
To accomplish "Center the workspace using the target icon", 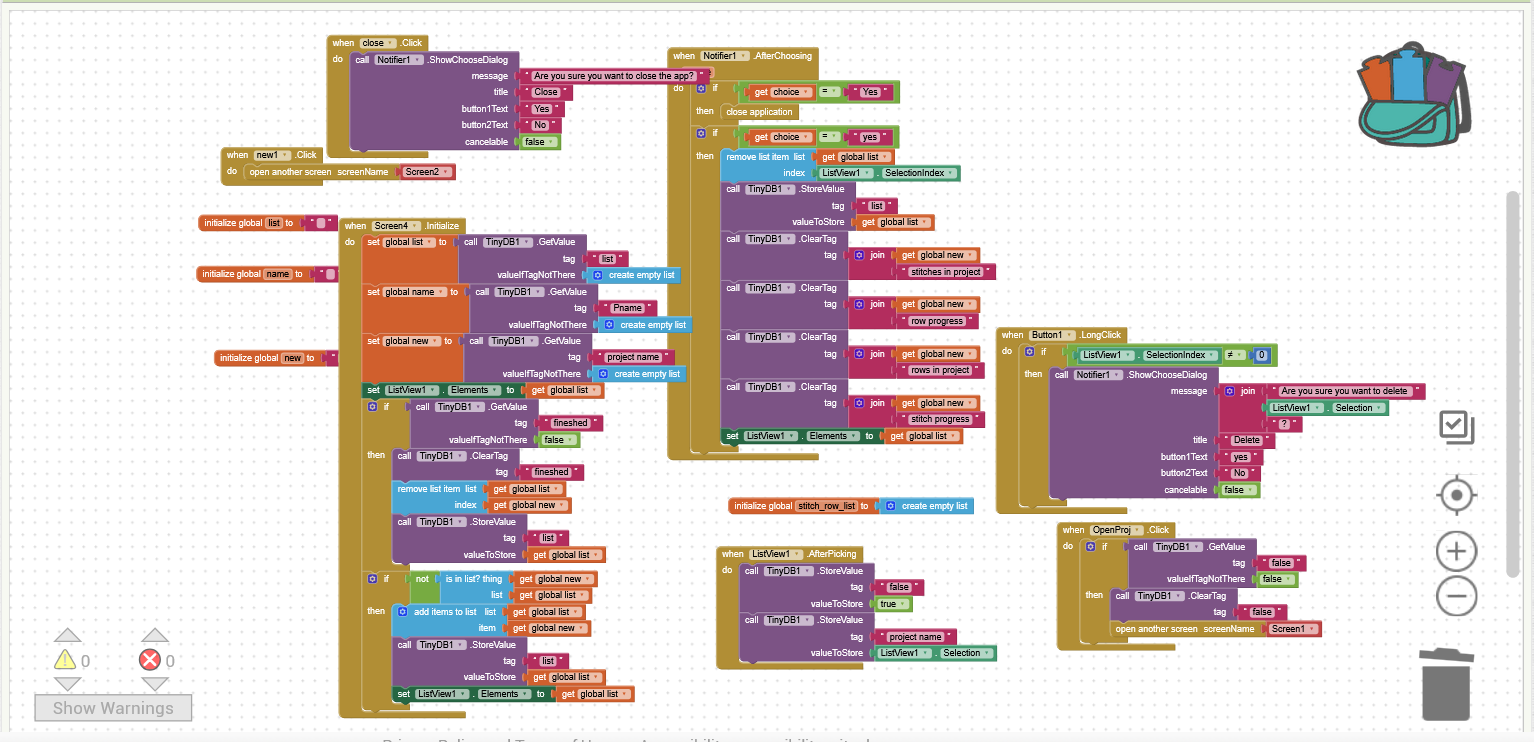I will tap(1456, 495).
